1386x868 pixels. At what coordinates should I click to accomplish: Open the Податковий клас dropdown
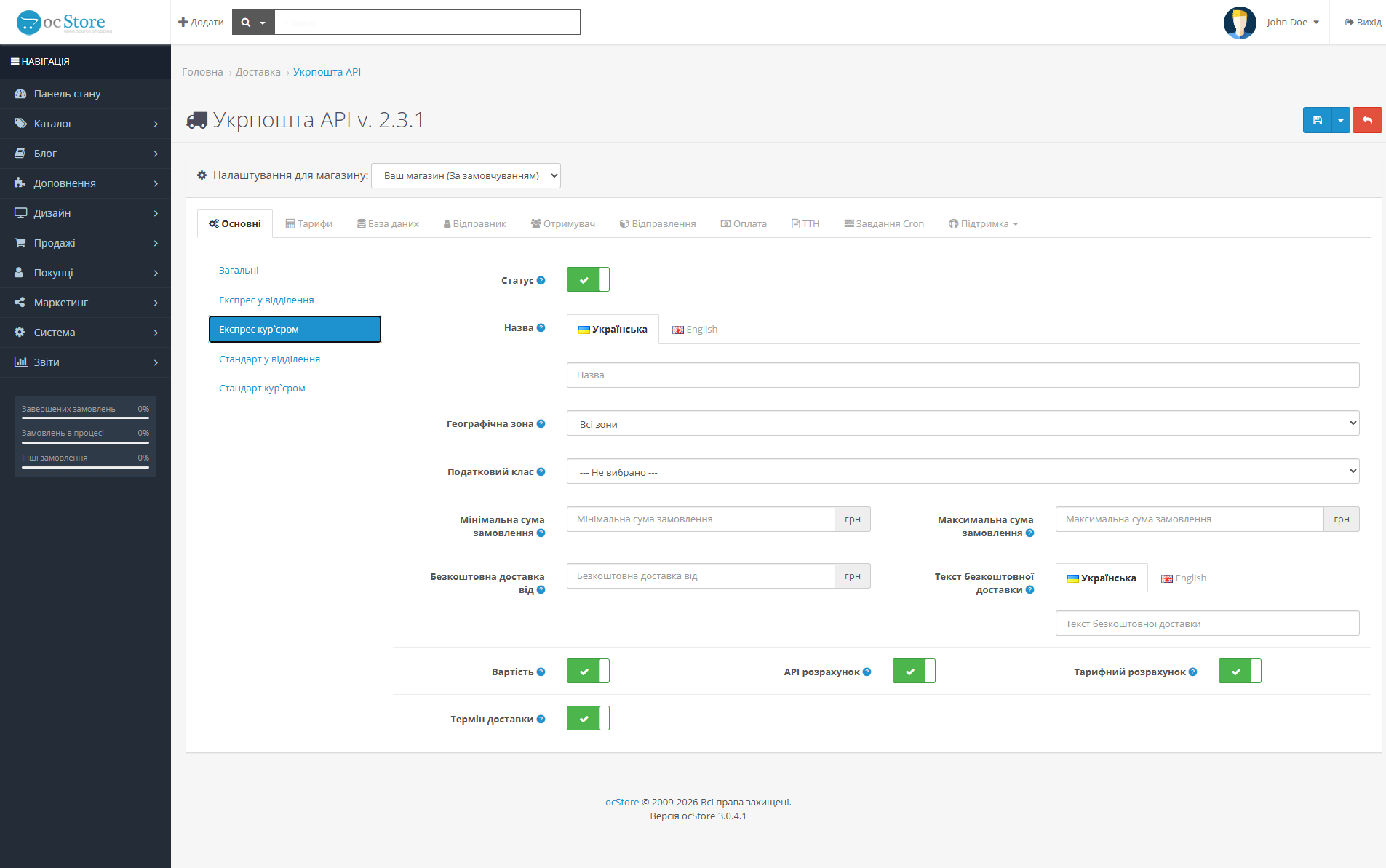click(963, 471)
